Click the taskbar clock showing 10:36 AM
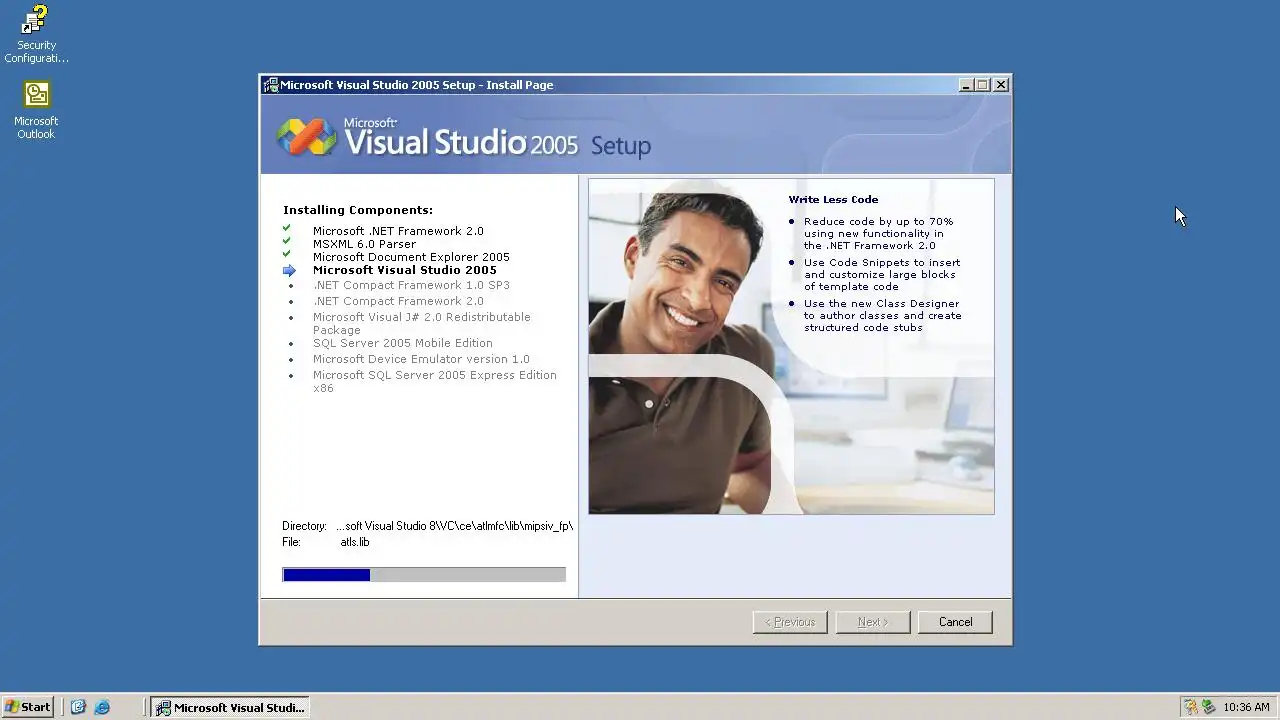Image resolution: width=1280 pixels, height=720 pixels. tap(1246, 707)
